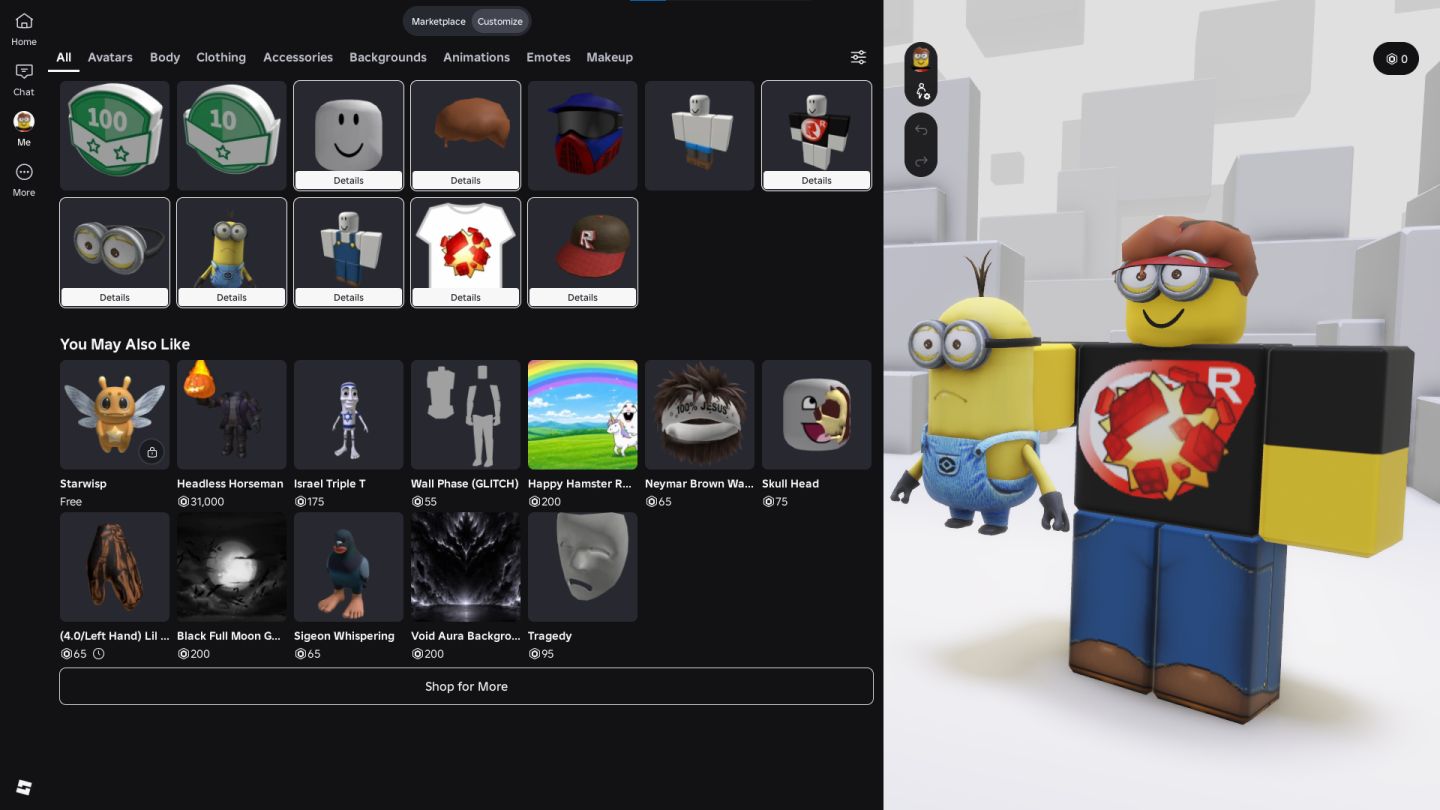Open the filter settings icon

(x=858, y=57)
